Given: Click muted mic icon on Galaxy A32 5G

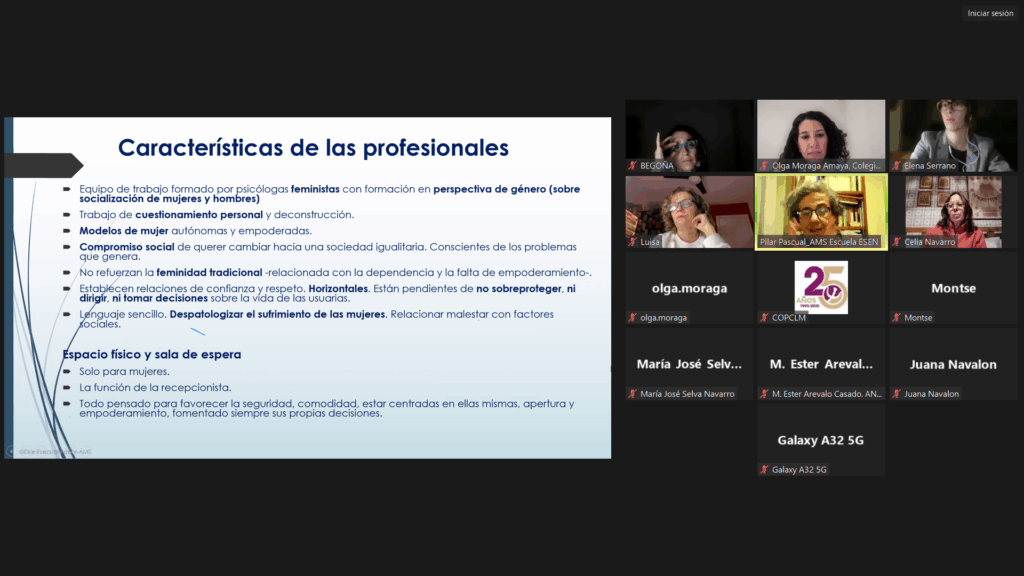Looking at the screenshot, I should (764, 470).
